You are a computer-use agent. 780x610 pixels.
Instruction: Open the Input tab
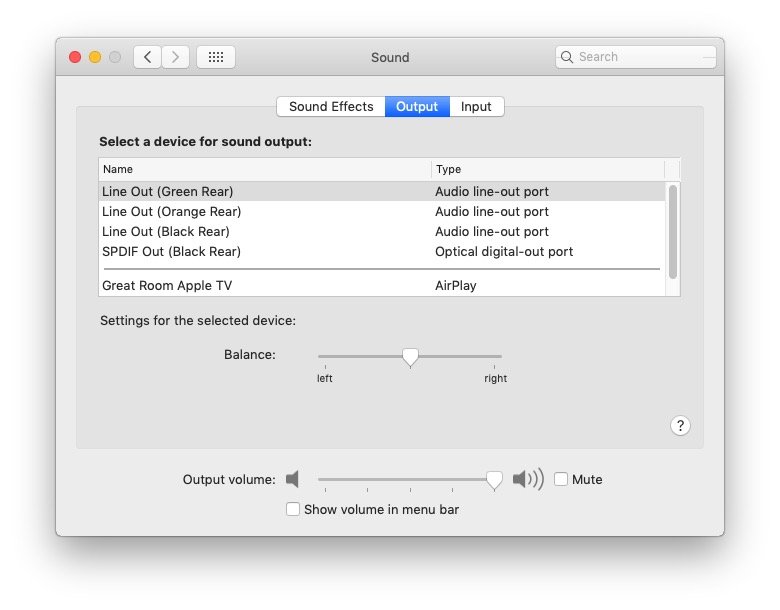point(476,106)
